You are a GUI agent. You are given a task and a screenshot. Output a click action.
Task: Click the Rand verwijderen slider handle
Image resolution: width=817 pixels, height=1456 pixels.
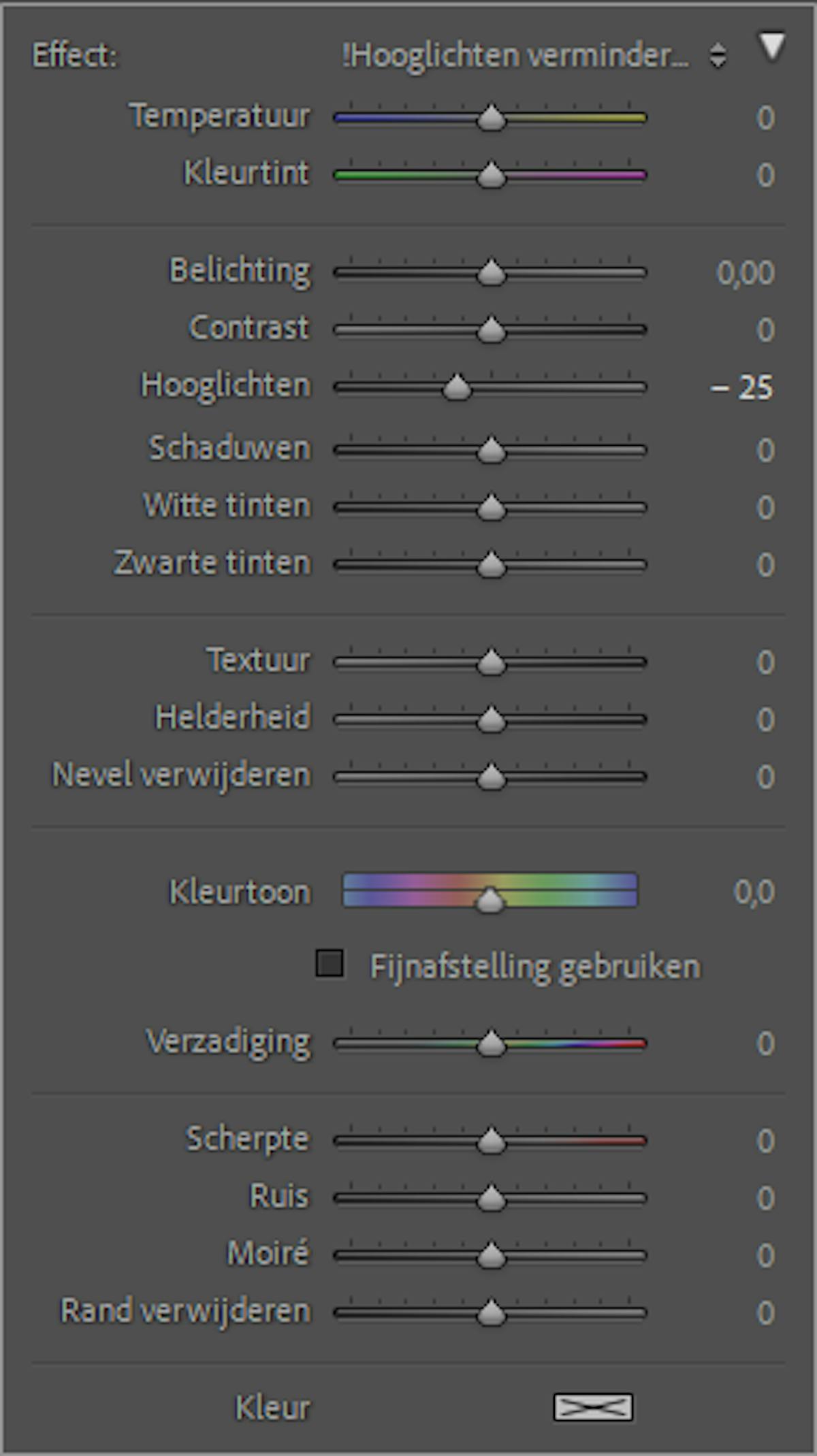pos(491,1313)
